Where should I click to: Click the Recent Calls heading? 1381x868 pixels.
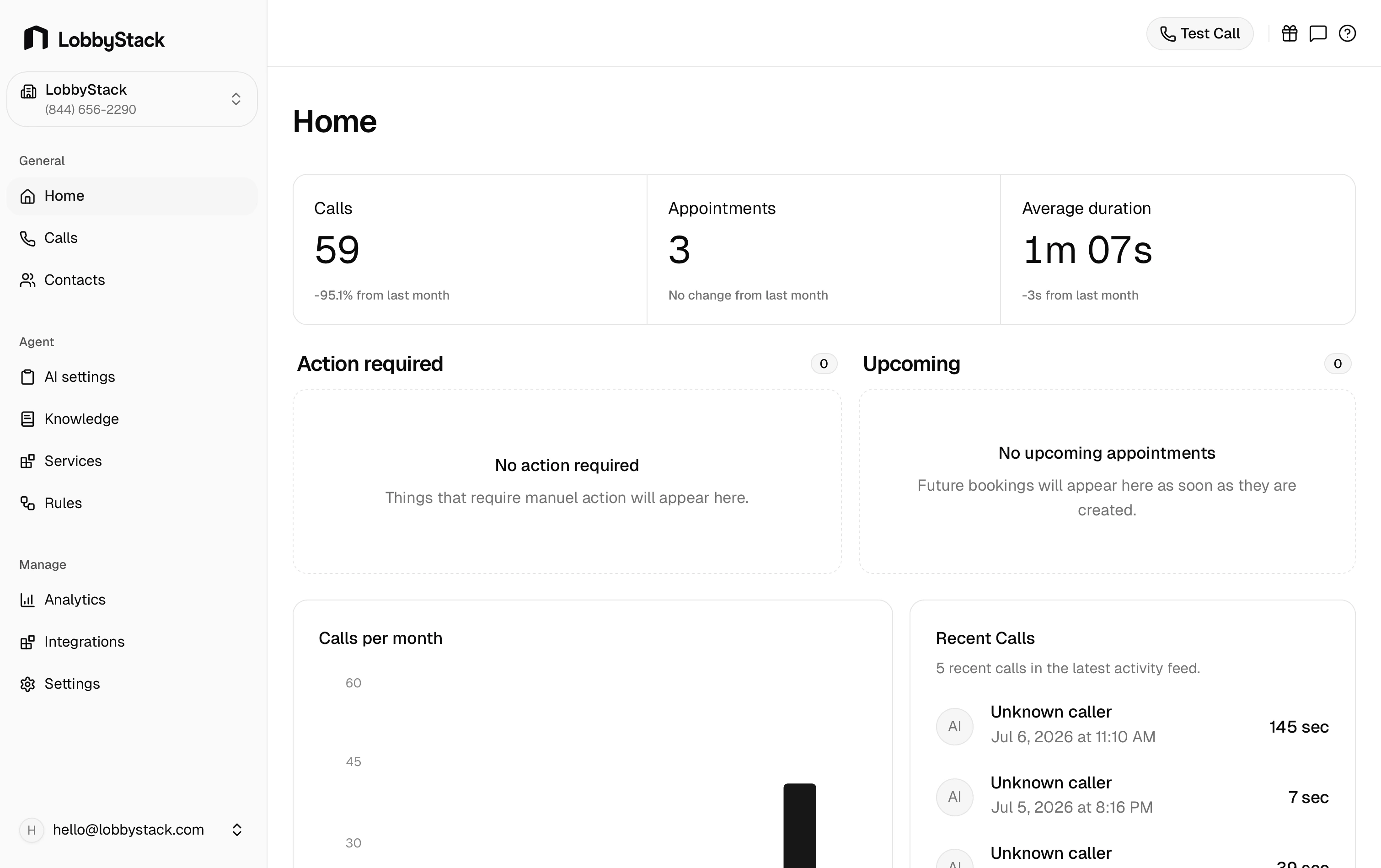985,638
